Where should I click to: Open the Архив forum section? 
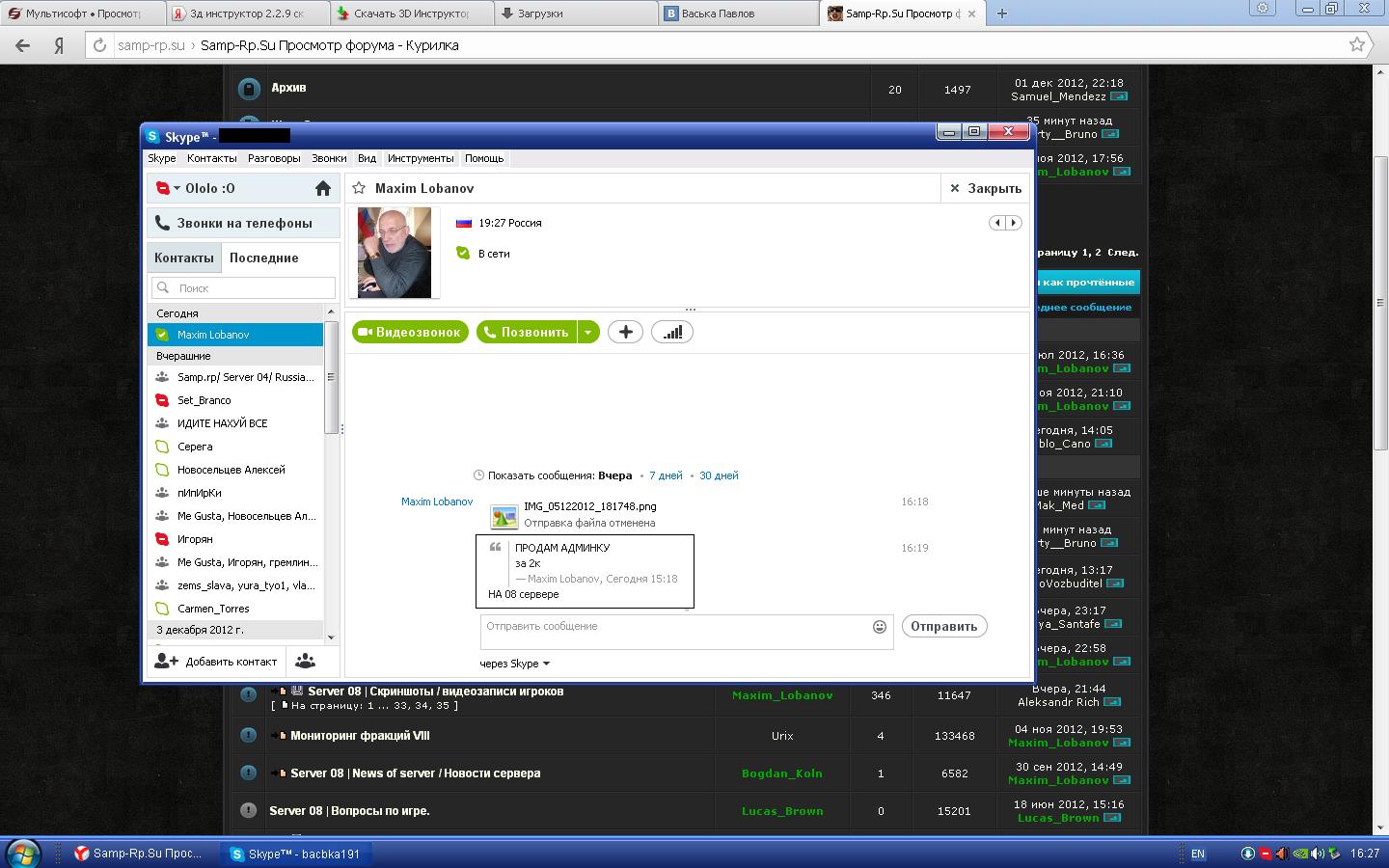pos(288,88)
